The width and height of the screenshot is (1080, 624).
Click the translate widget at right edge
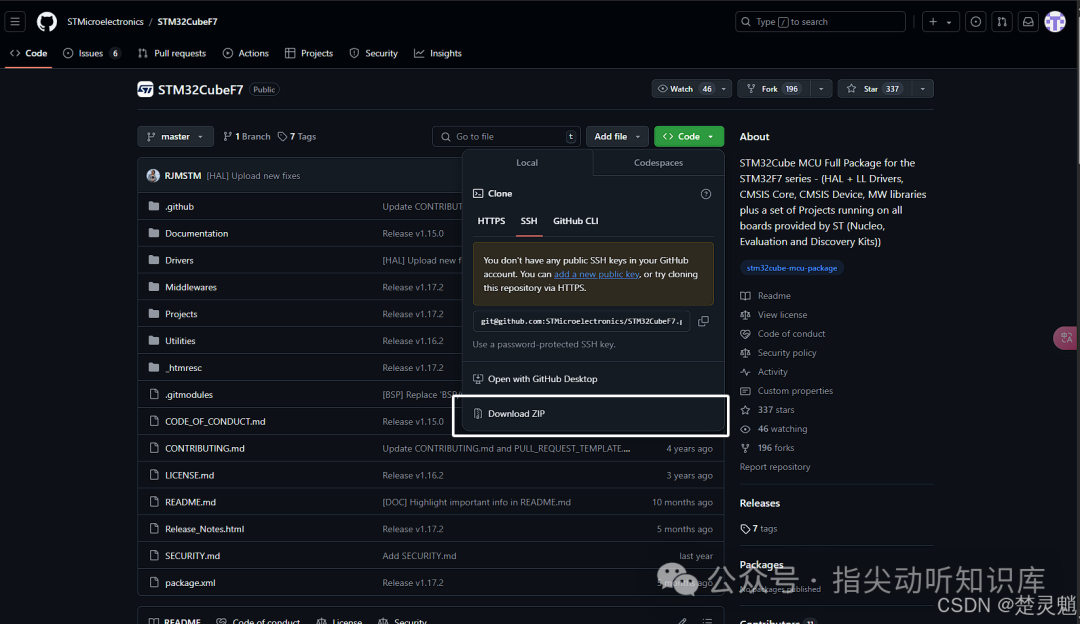pyautogui.click(x=1066, y=338)
